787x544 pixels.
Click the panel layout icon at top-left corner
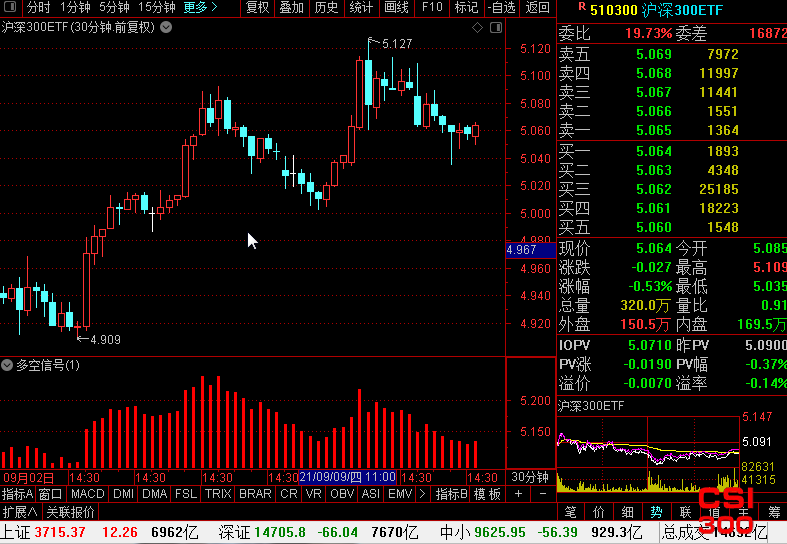pyautogui.click(x=10, y=7)
